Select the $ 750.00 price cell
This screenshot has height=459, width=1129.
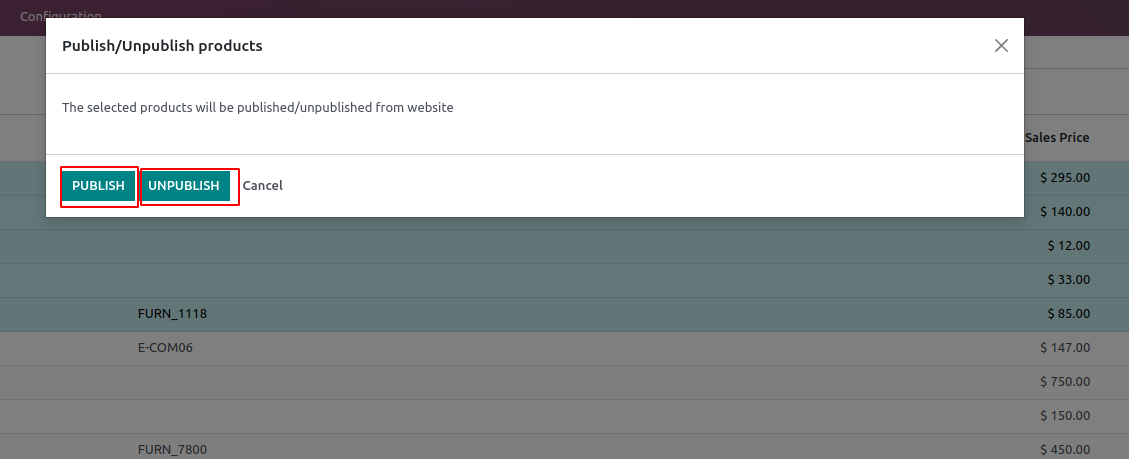pos(1065,382)
